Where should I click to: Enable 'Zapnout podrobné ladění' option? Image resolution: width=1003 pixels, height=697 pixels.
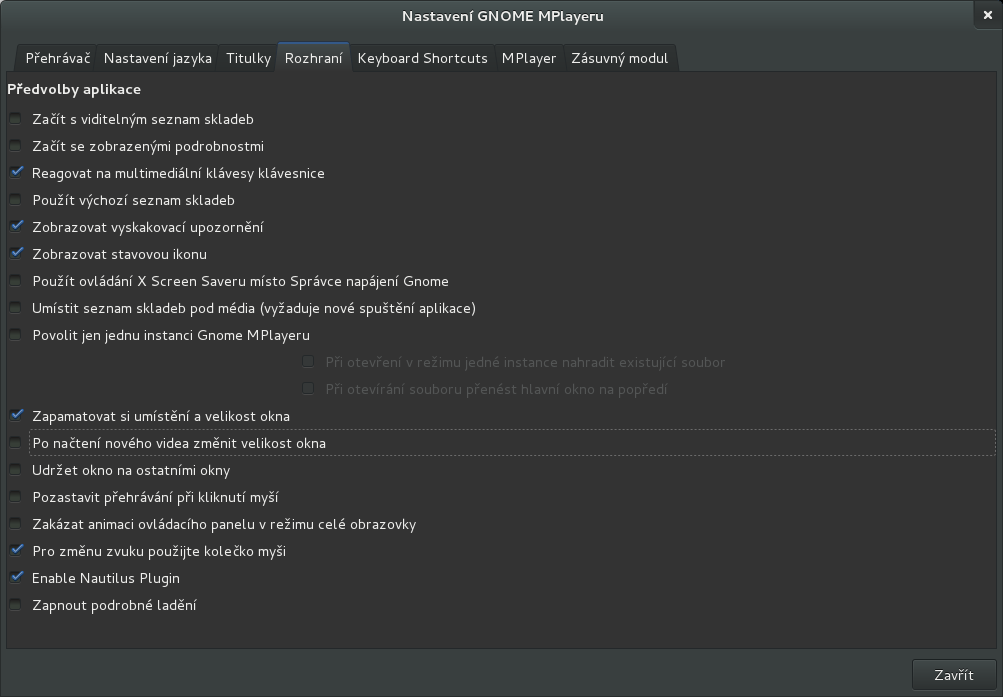click(x=15, y=605)
